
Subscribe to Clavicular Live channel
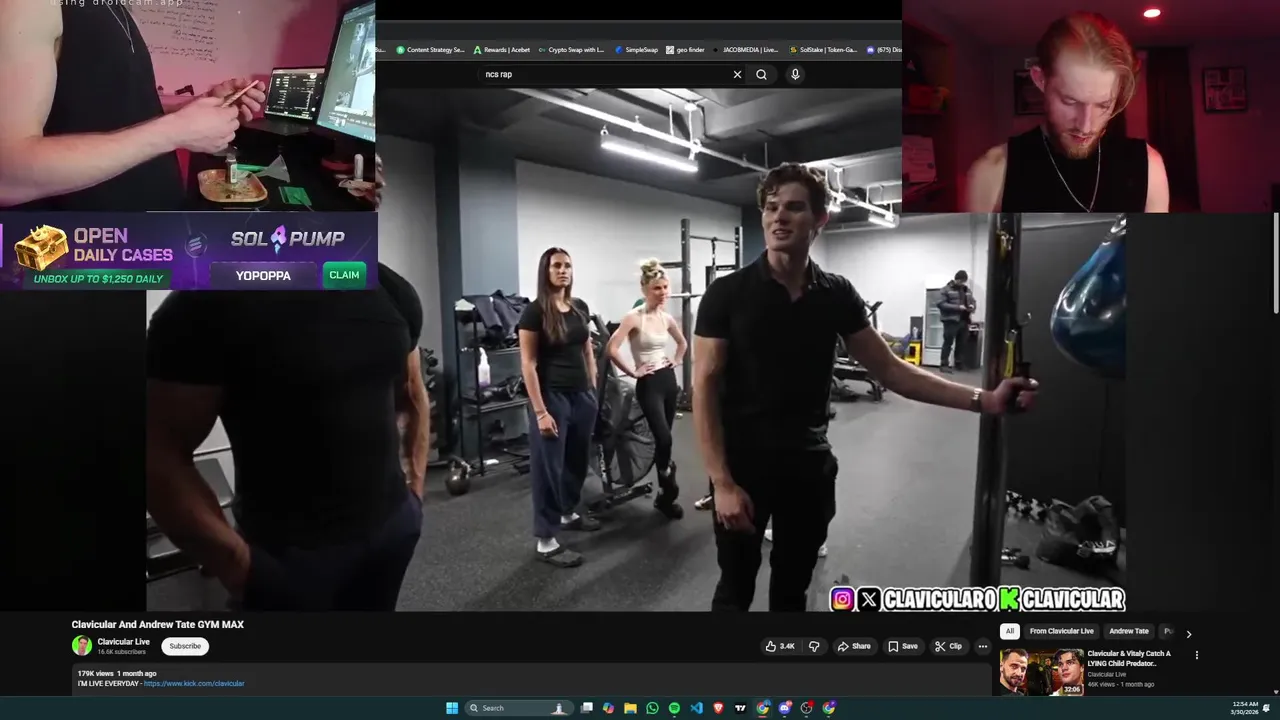[x=185, y=646]
